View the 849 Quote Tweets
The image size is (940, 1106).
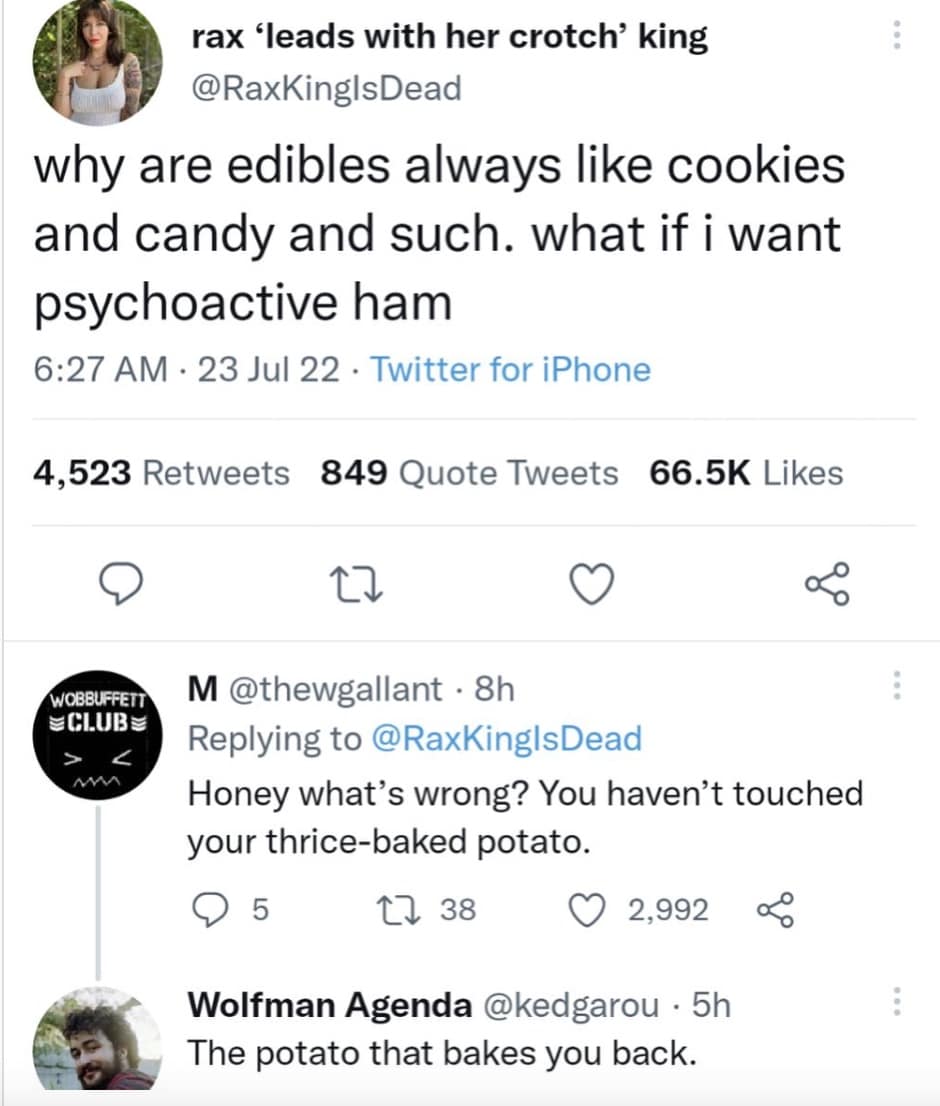click(469, 472)
